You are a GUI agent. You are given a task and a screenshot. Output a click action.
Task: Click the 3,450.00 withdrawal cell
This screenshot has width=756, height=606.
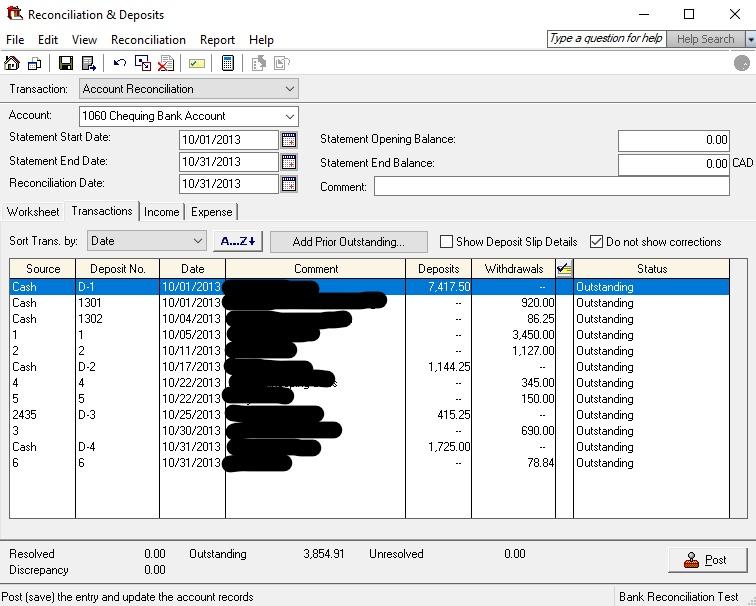click(x=513, y=335)
